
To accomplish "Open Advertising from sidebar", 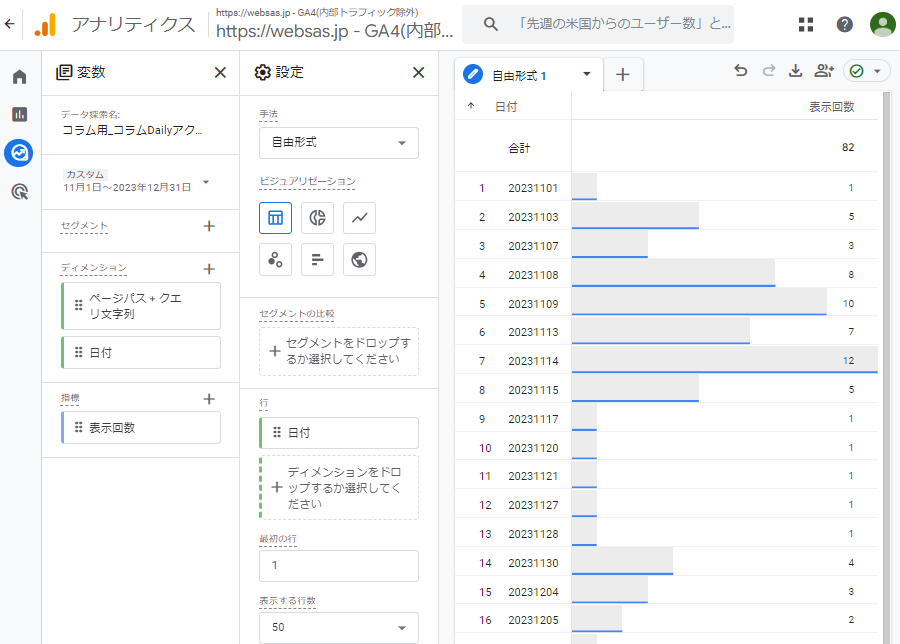I will (20, 192).
